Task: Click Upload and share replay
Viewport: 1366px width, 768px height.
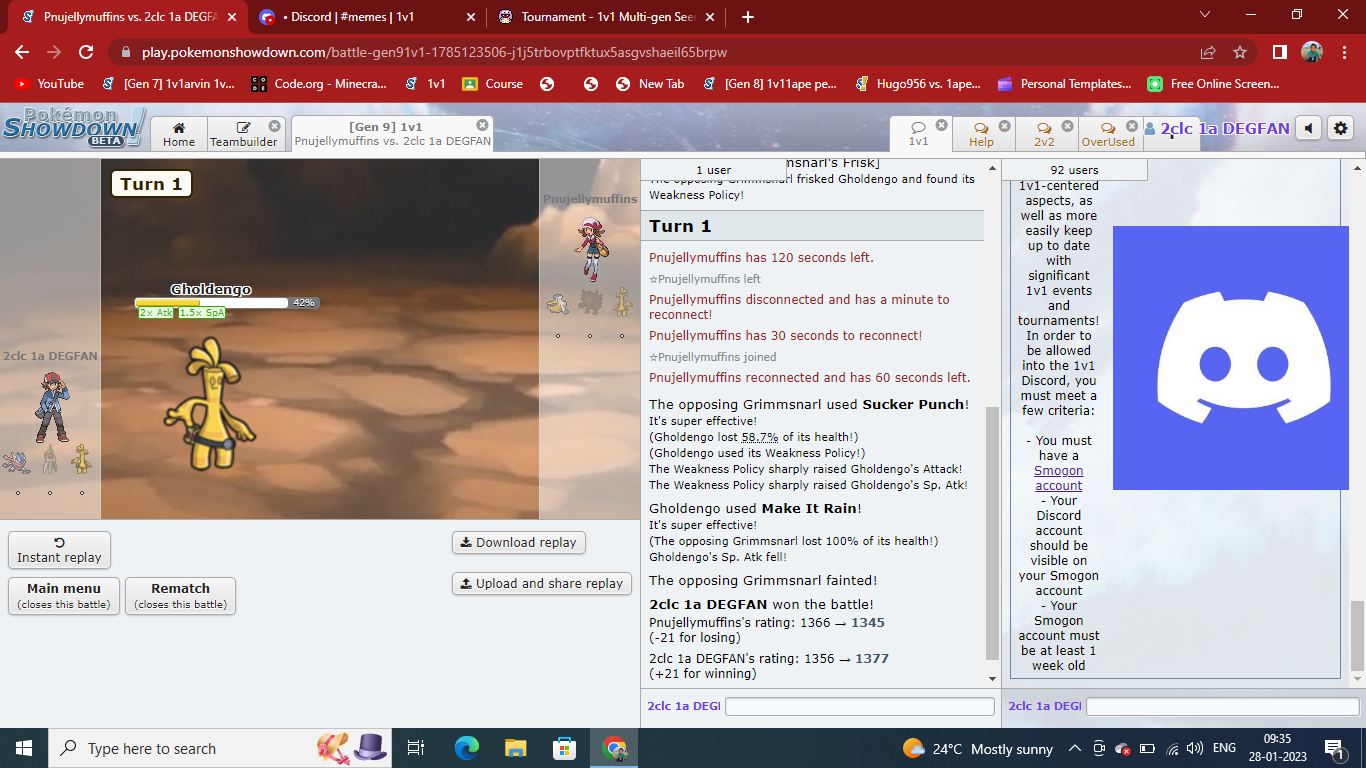Action: pos(541,583)
